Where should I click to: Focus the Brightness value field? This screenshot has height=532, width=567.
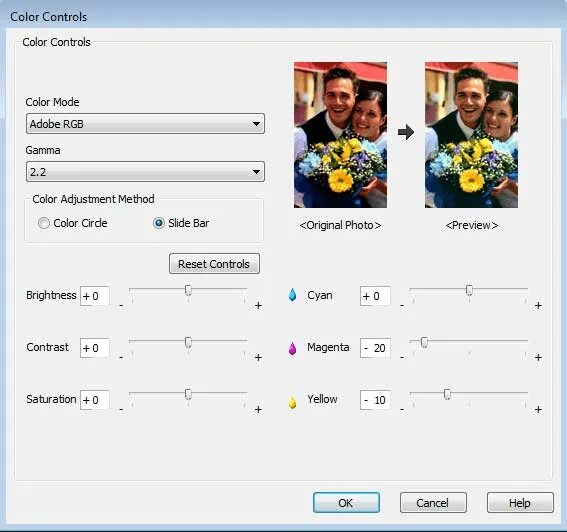pos(95,296)
